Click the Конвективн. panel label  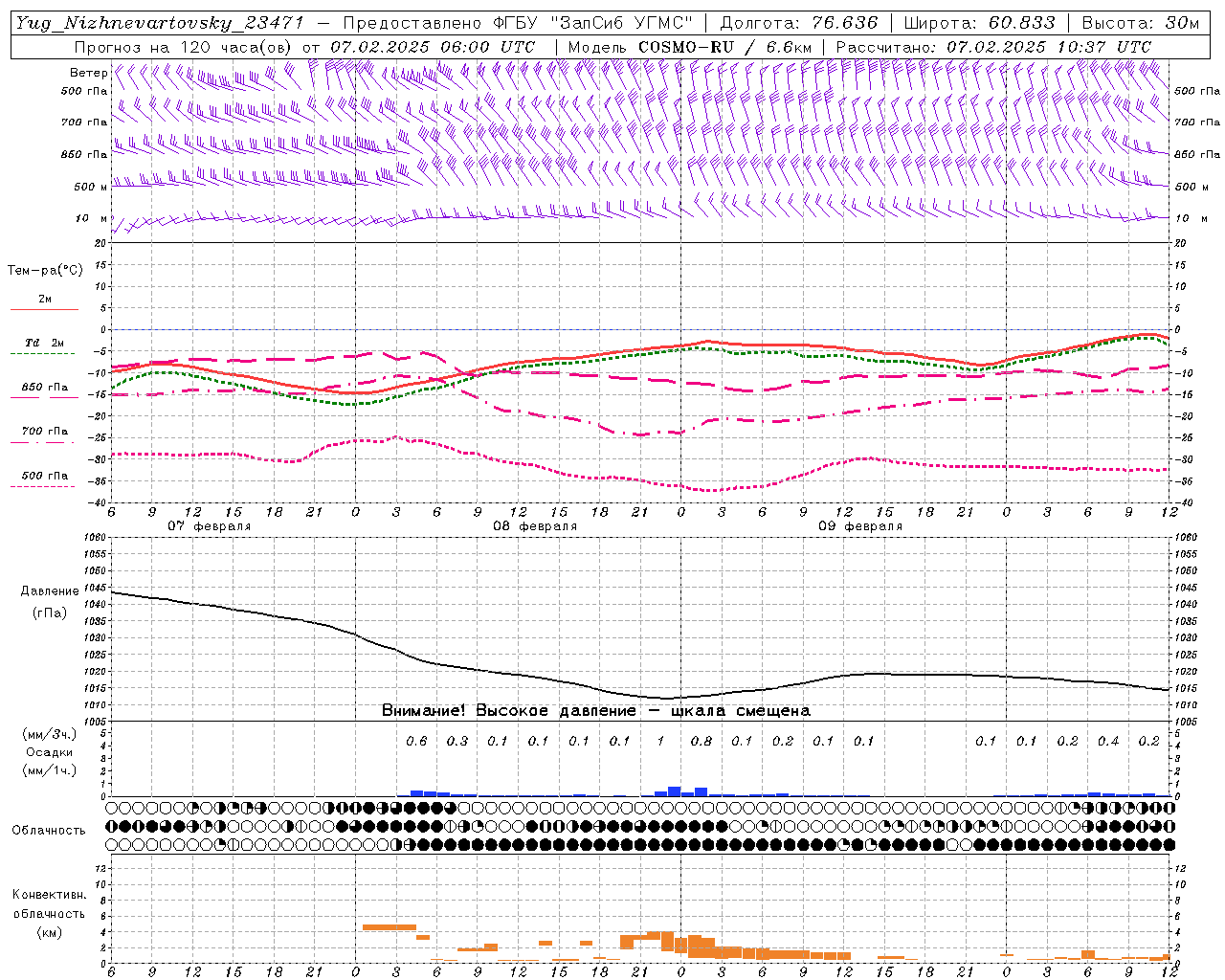49,895
